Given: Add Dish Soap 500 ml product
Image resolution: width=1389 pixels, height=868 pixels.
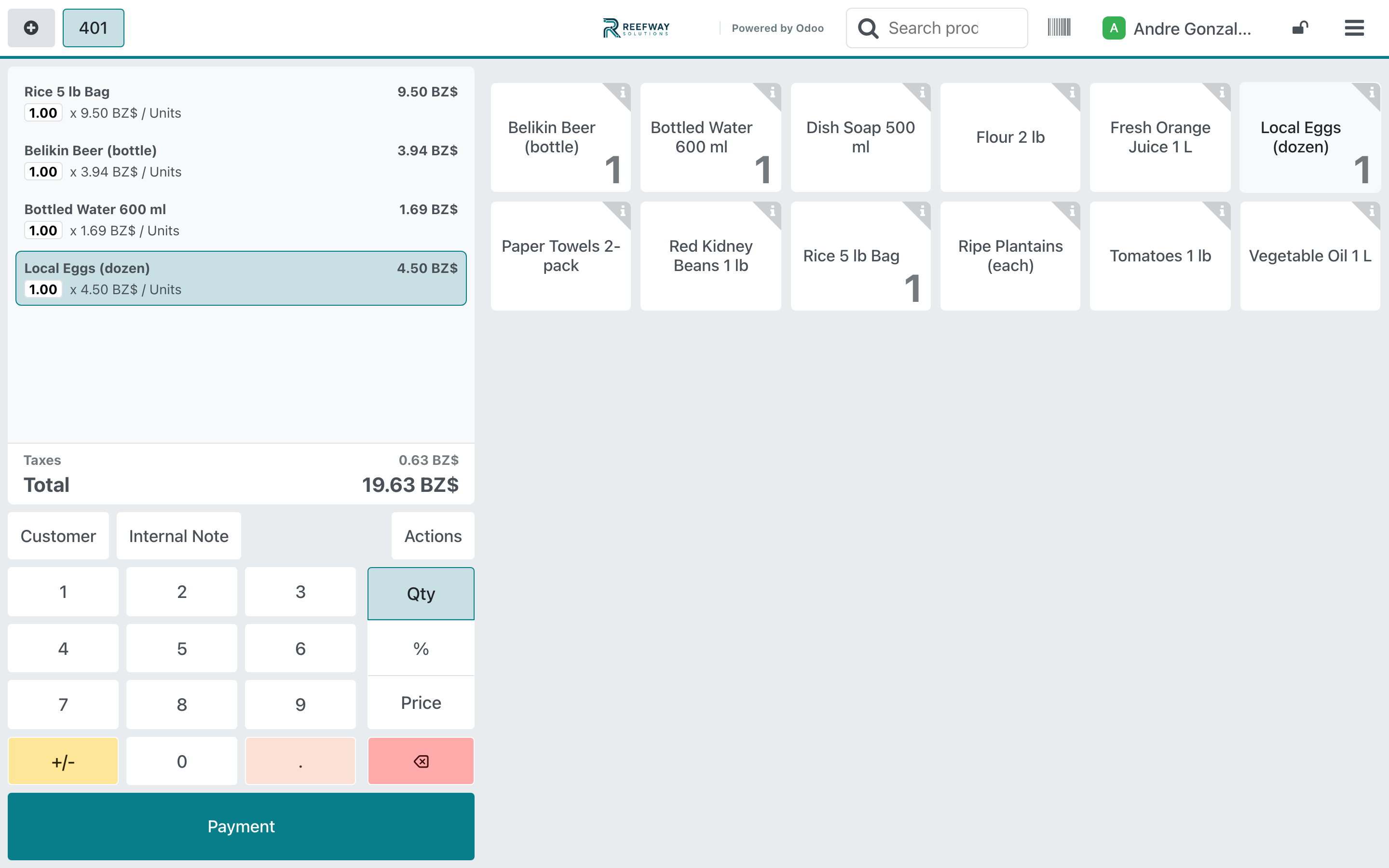Looking at the screenshot, I should [860, 137].
